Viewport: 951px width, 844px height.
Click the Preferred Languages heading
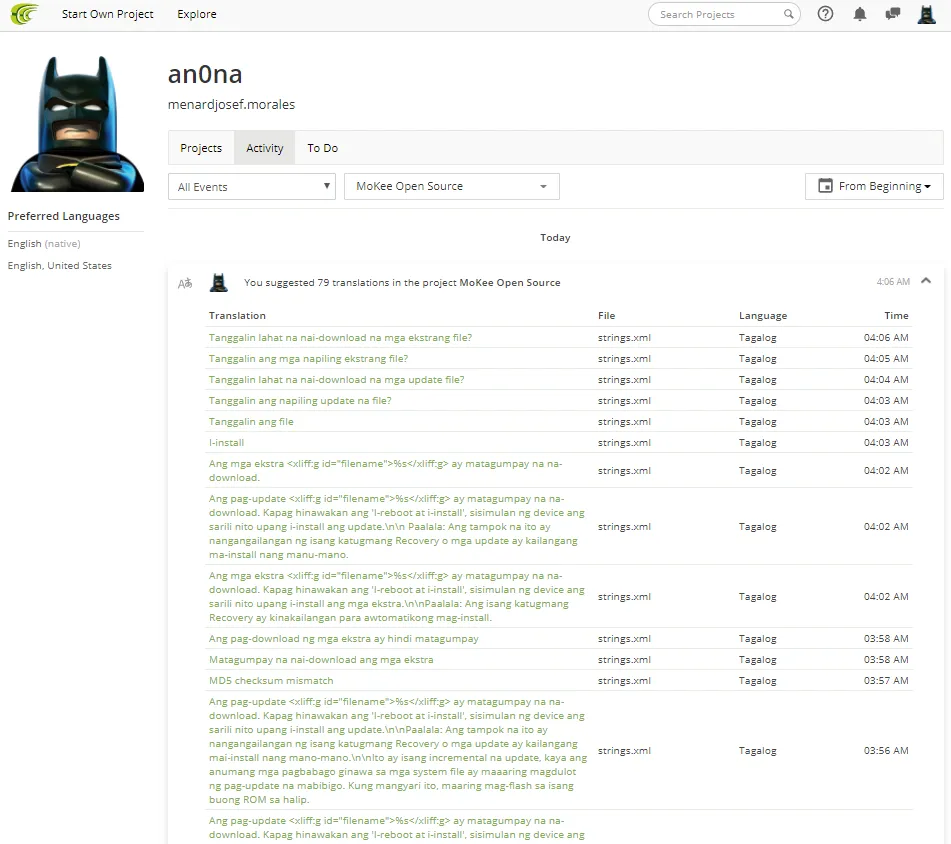64,216
